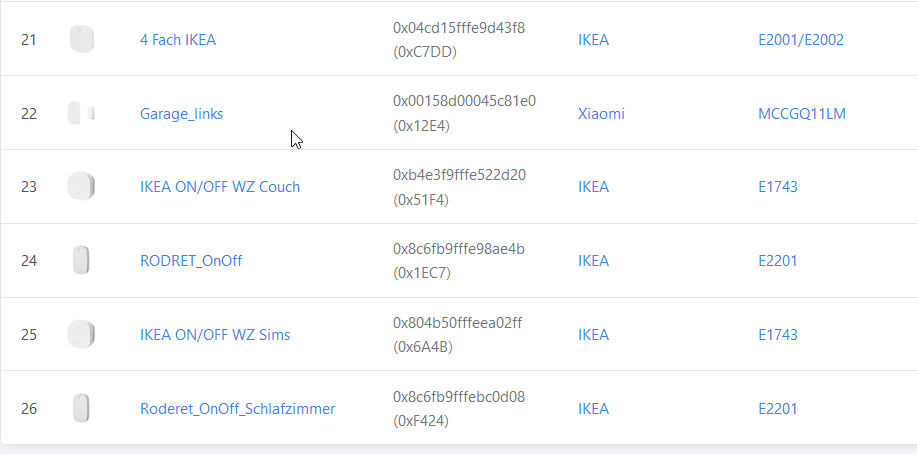Open the E2001/E2002 model link
917x455 pixels.
801,40
